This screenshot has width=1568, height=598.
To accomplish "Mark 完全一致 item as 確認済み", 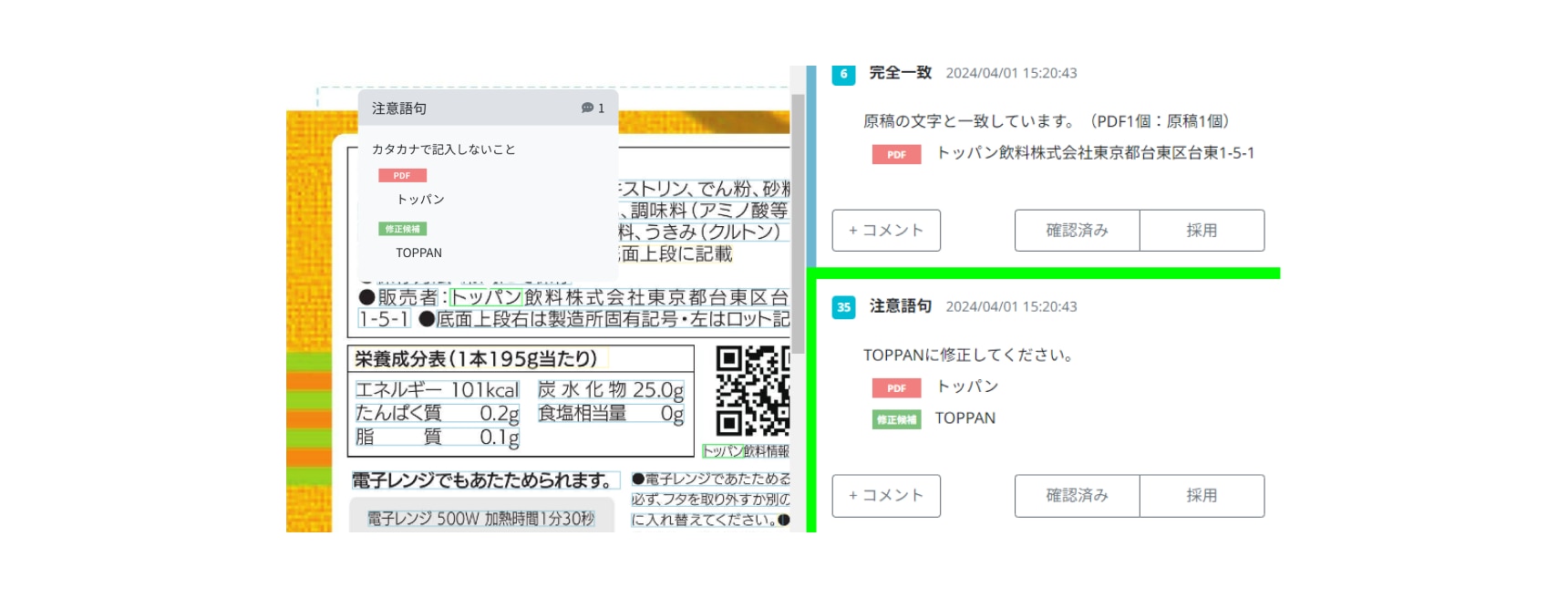I will (1077, 231).
